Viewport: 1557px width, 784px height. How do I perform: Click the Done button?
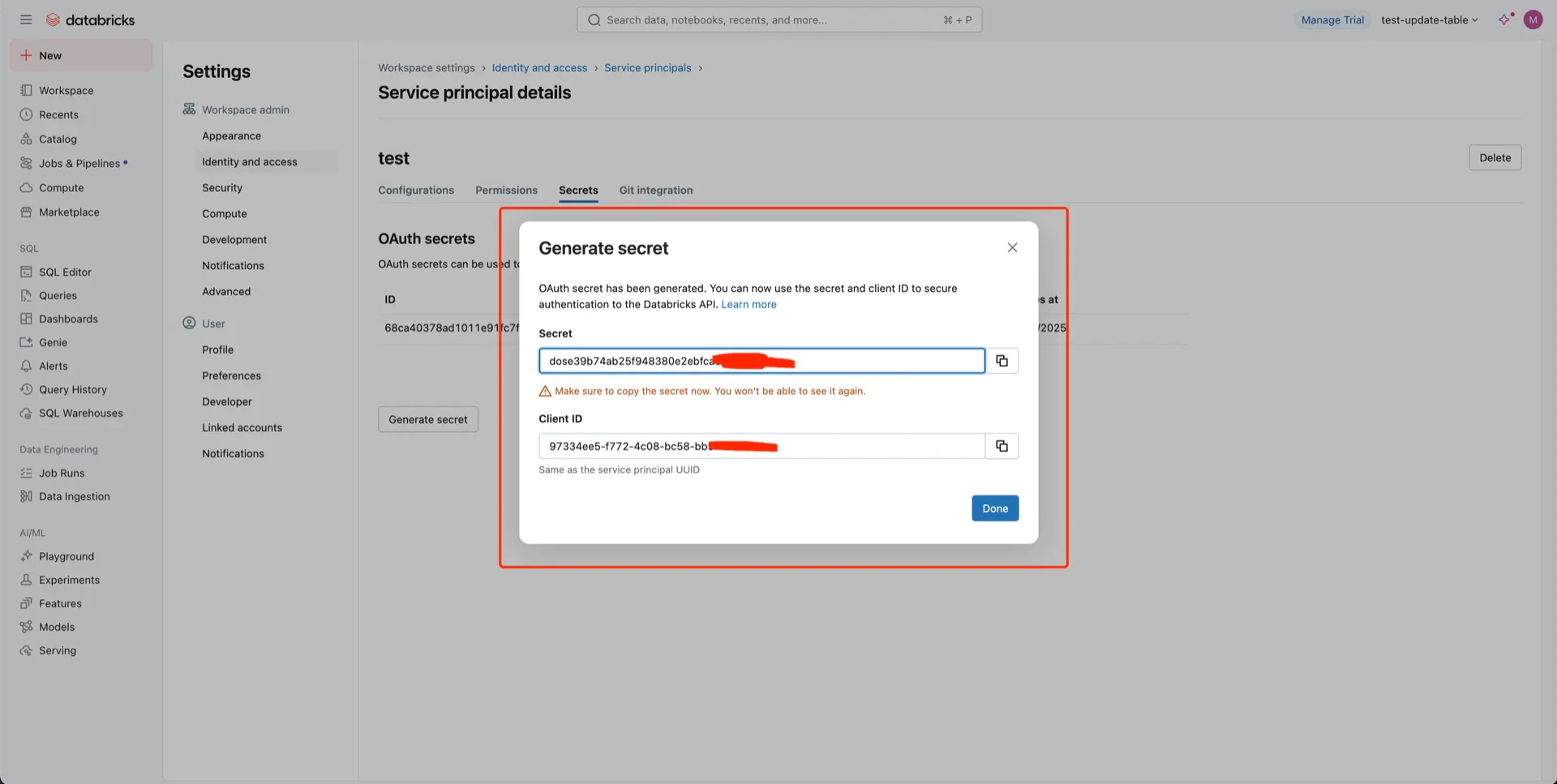(x=995, y=508)
